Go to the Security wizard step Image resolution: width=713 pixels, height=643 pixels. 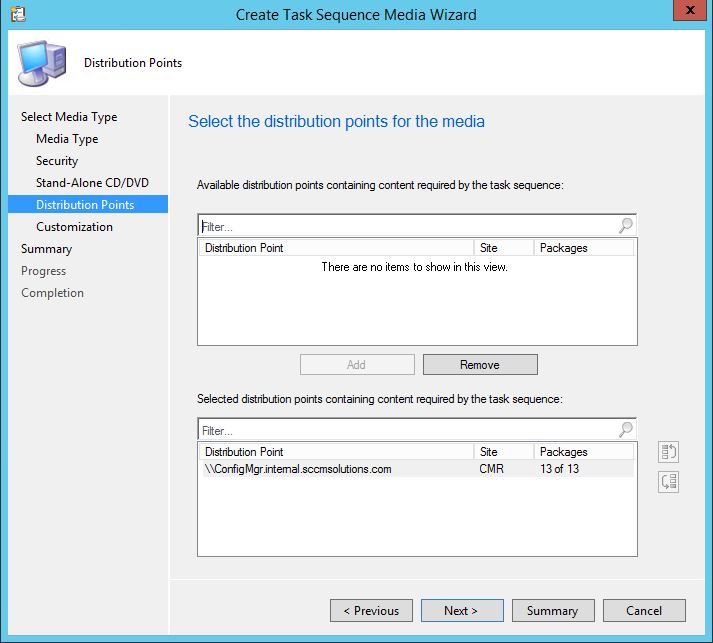[57, 161]
